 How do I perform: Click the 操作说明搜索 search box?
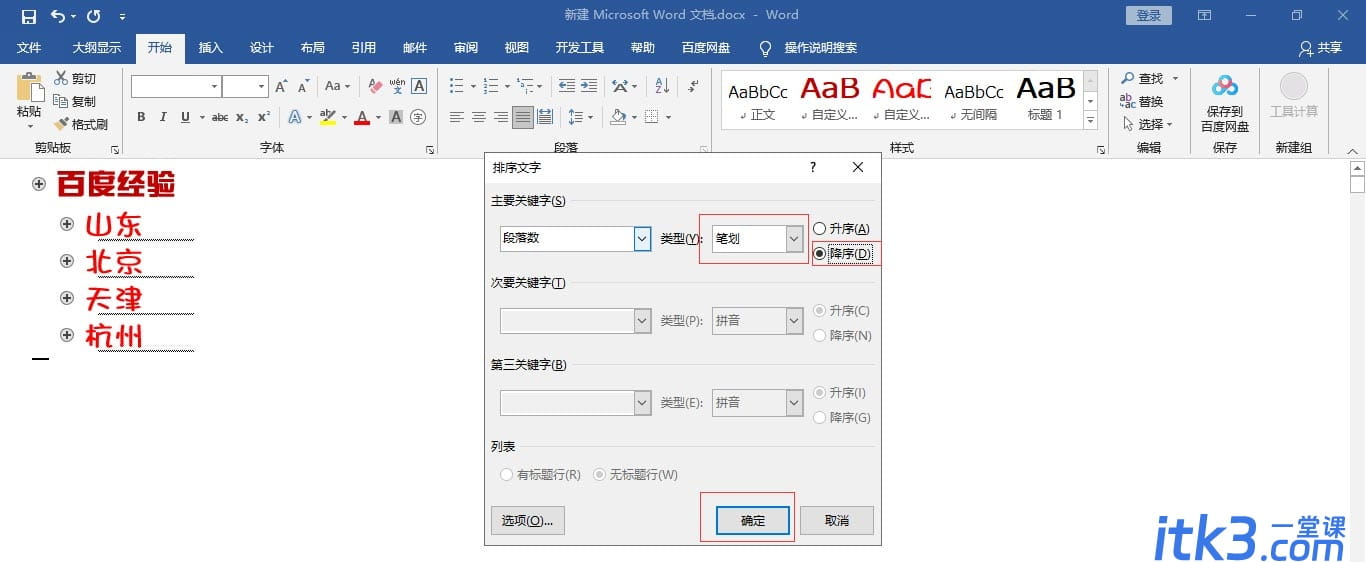click(820, 48)
